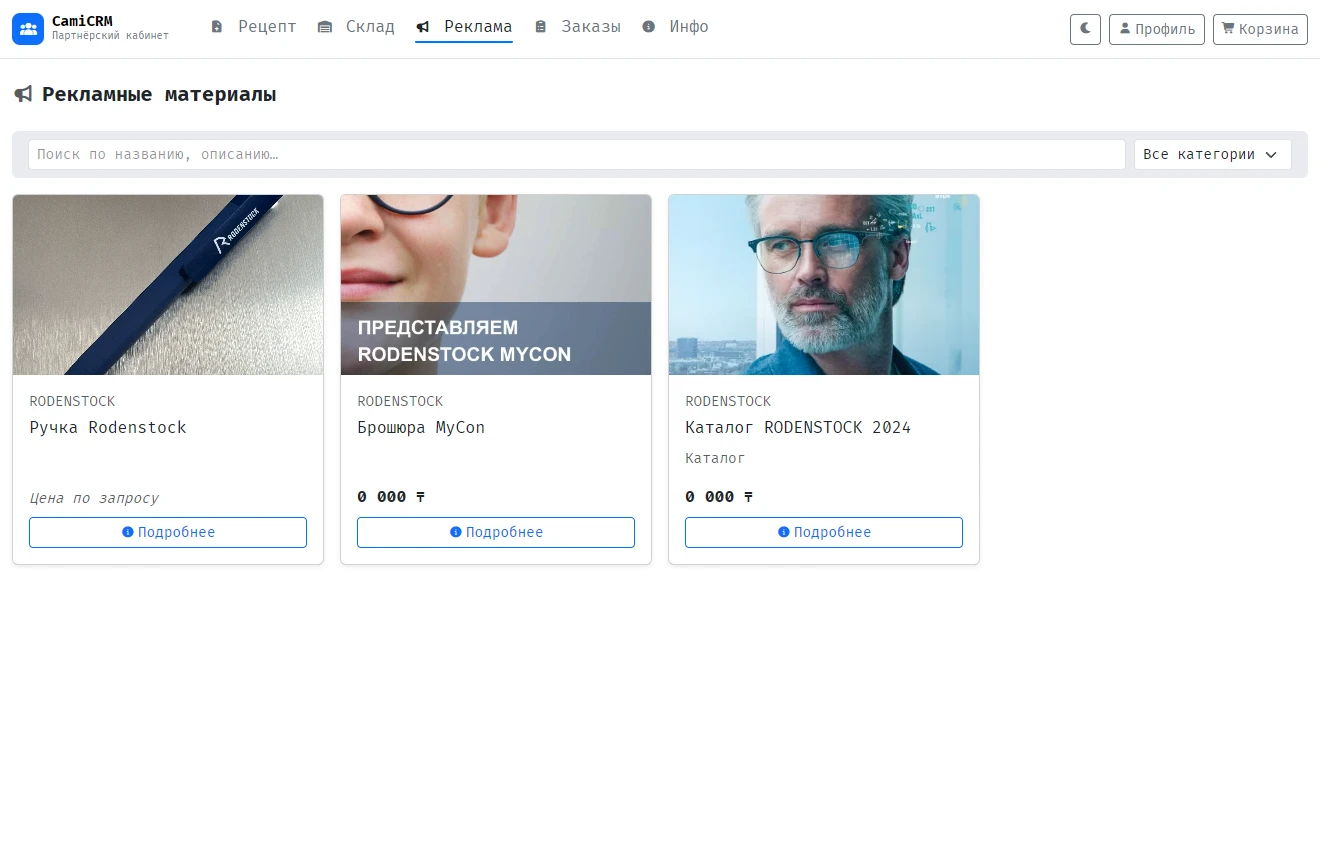
Task: Open the Заказы navigation tab
Action: click(577, 27)
